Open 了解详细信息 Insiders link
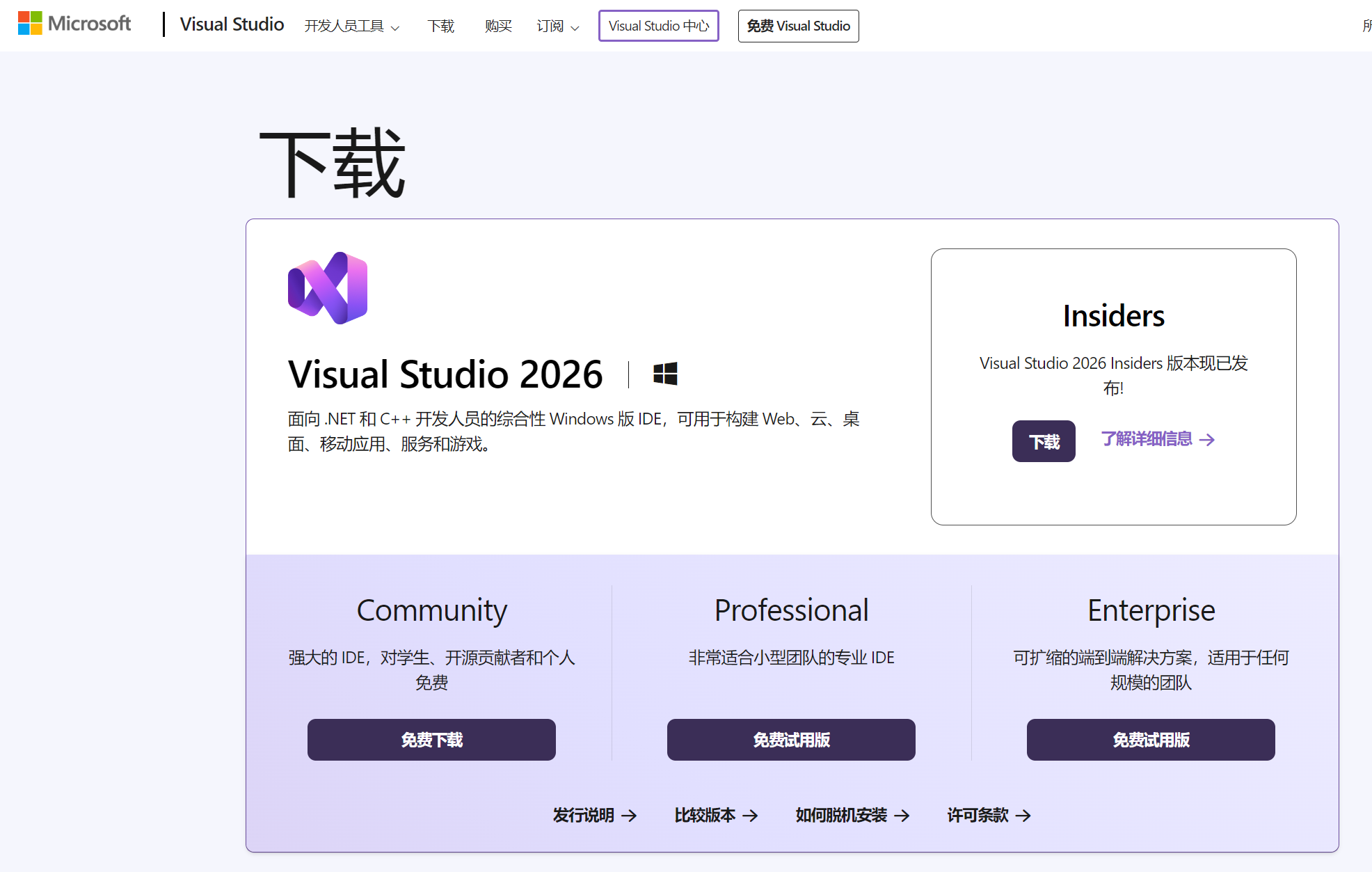Image resolution: width=1372 pixels, height=872 pixels. coord(1147,439)
